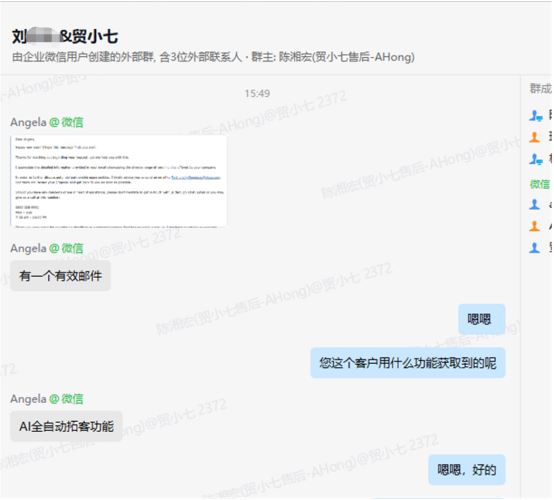The image size is (554, 500).
Task: Click the blue desktop-badged avatar directly under 群成 header
Action: pyautogui.click(x=536, y=115)
